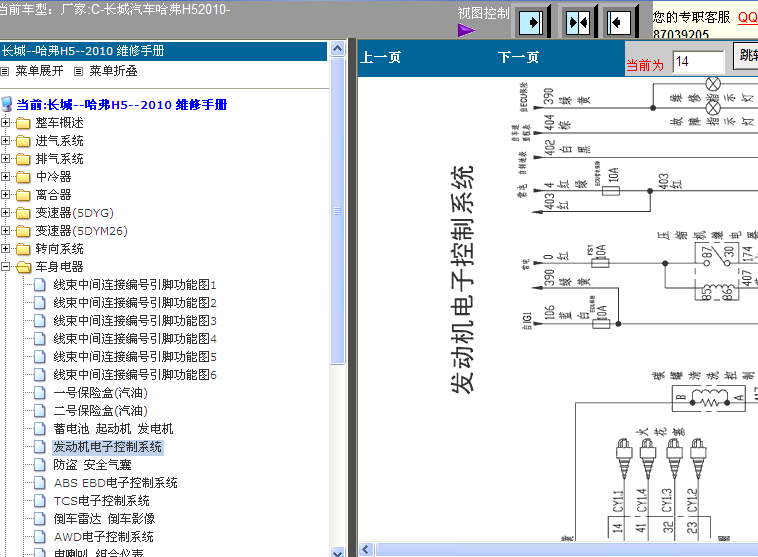Open 线束中间连接编号引脚功能图6

tap(135, 375)
